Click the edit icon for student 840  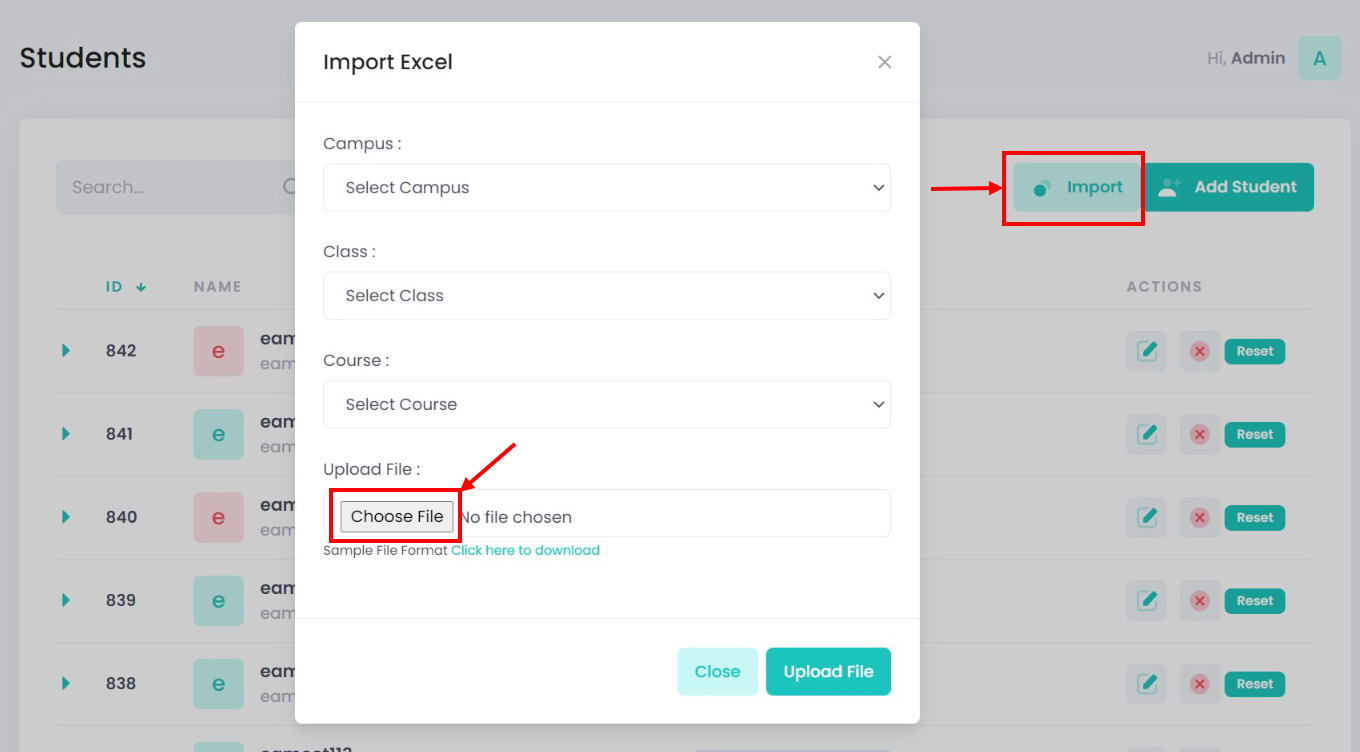[1146, 518]
